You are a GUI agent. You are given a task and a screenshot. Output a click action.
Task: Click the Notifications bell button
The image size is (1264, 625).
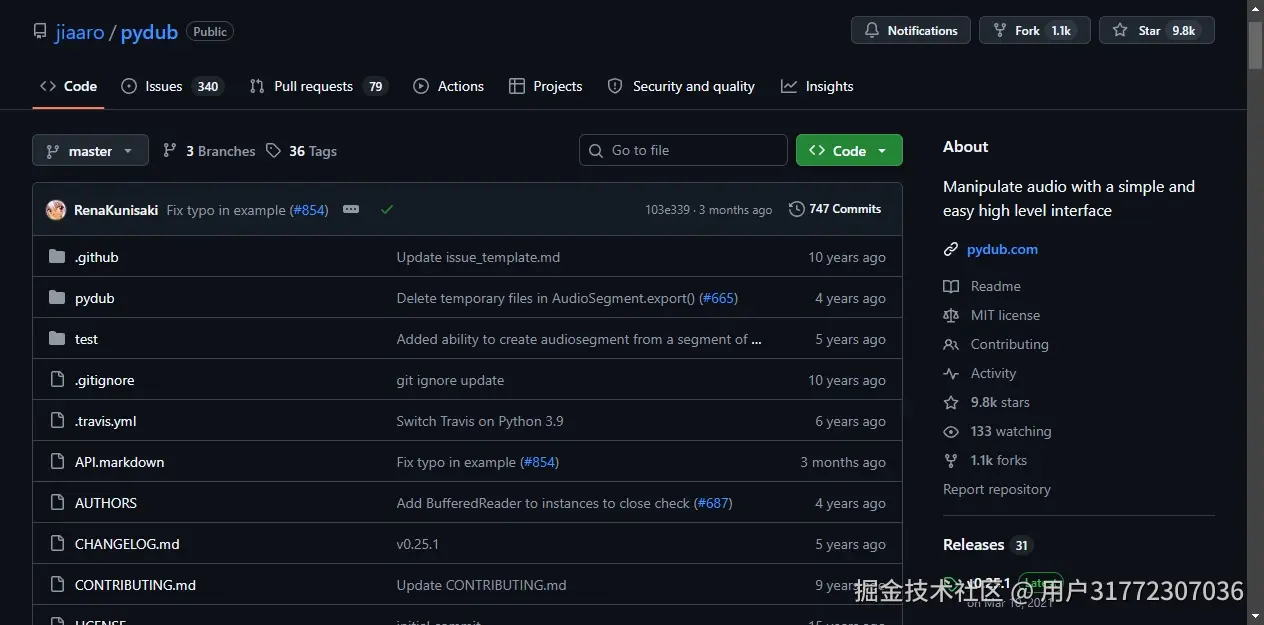(x=911, y=30)
